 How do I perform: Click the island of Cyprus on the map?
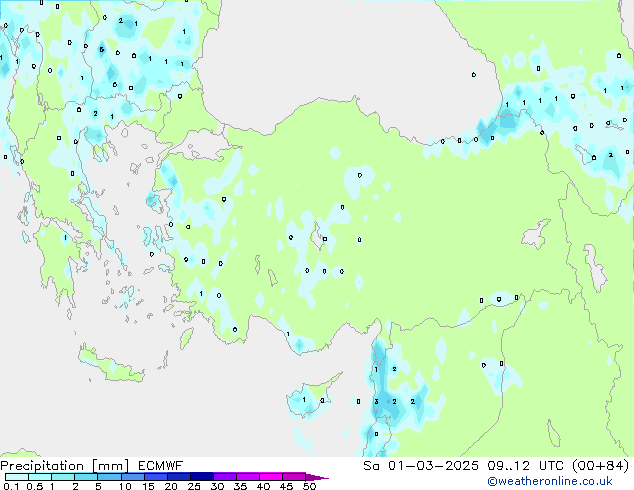[310, 397]
